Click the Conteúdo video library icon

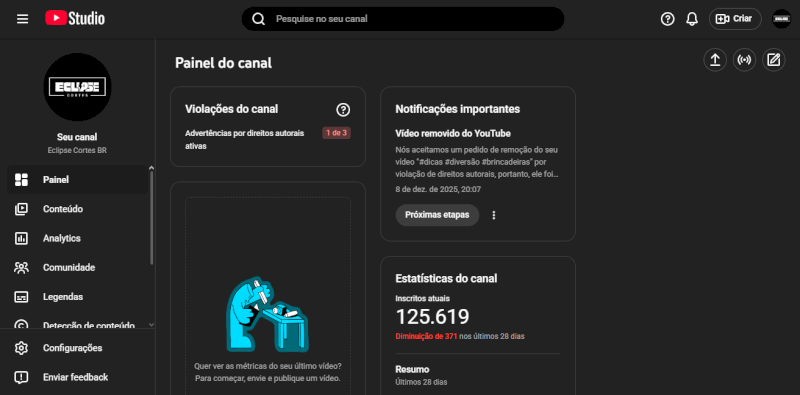pyautogui.click(x=21, y=209)
